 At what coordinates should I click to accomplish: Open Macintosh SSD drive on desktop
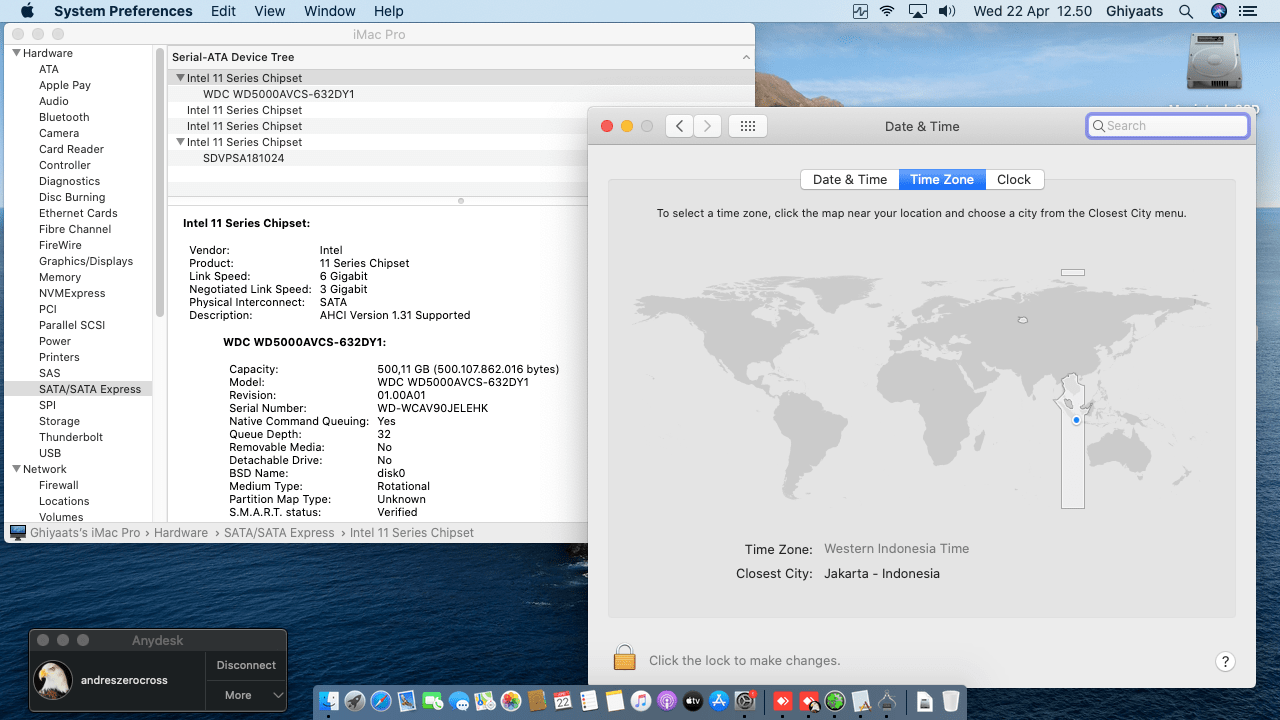[x=1214, y=62]
